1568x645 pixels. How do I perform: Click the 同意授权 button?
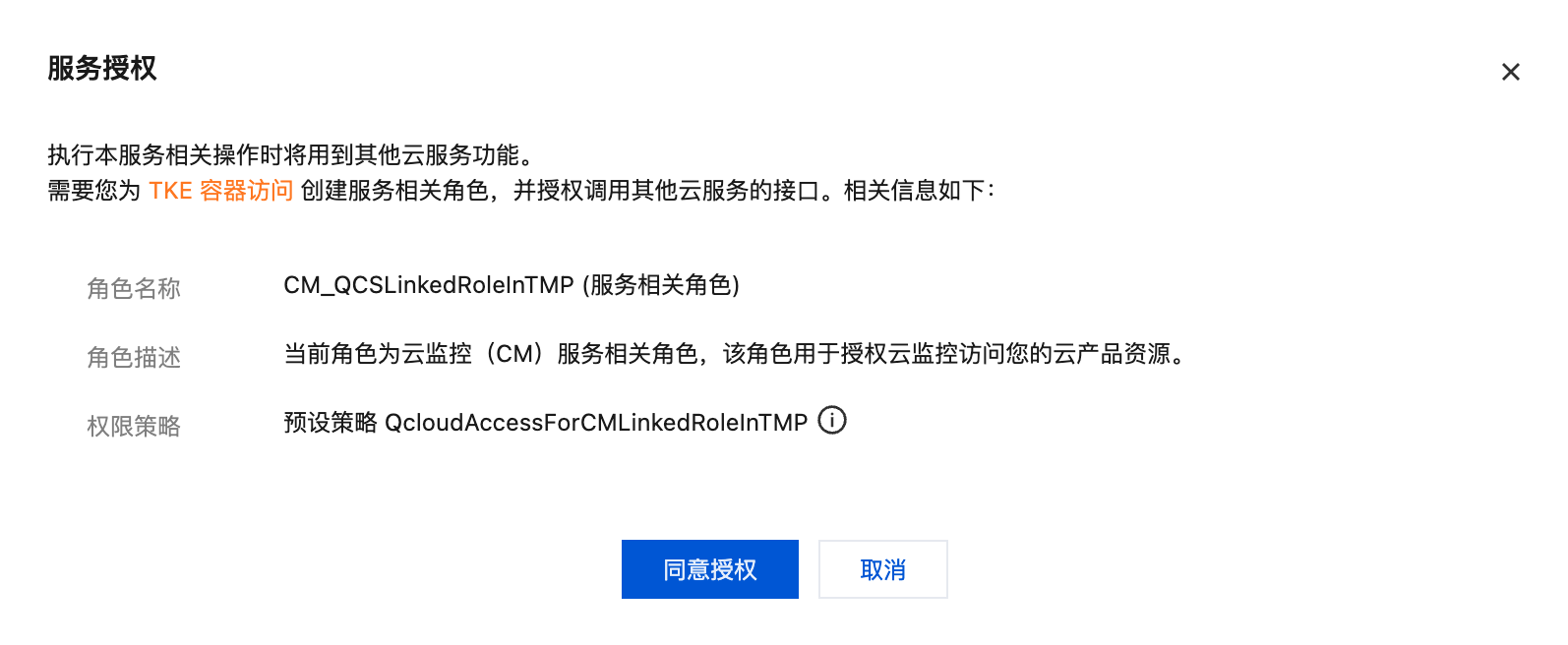(710, 569)
